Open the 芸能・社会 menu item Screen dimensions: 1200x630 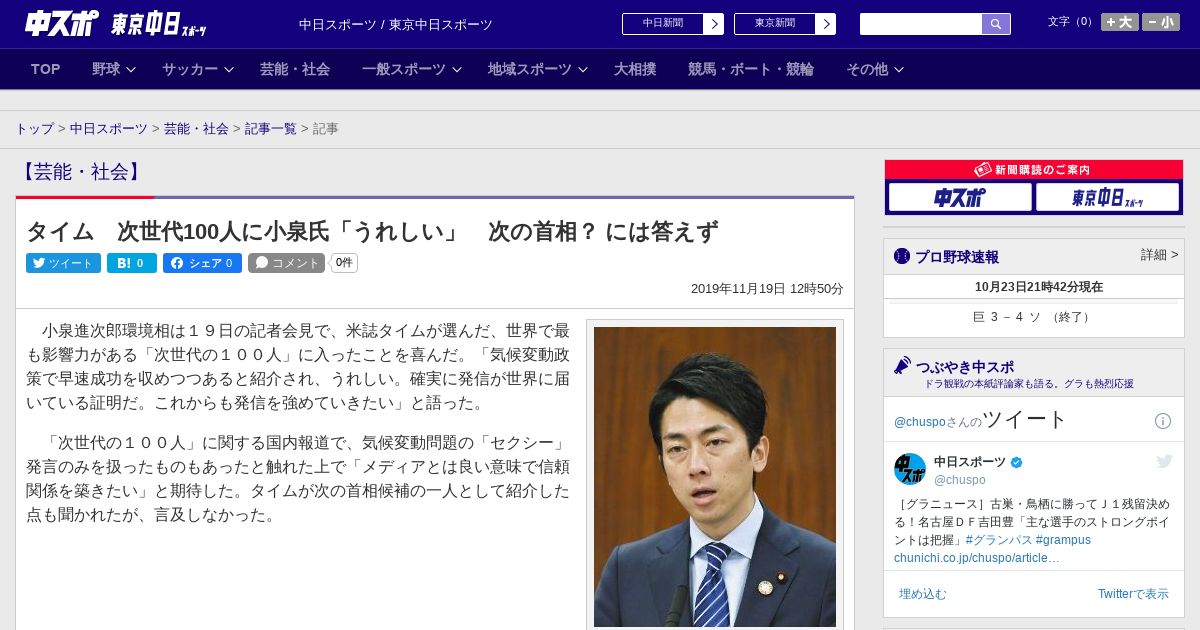[295, 69]
